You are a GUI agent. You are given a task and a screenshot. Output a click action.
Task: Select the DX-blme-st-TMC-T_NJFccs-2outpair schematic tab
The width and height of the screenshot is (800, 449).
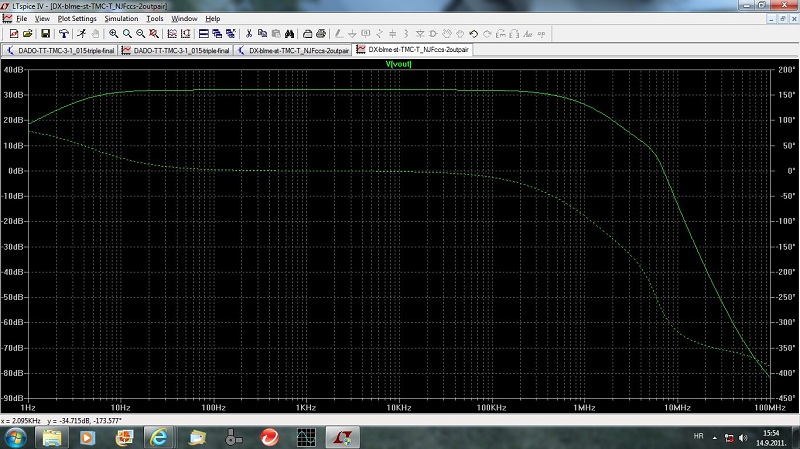(x=294, y=49)
